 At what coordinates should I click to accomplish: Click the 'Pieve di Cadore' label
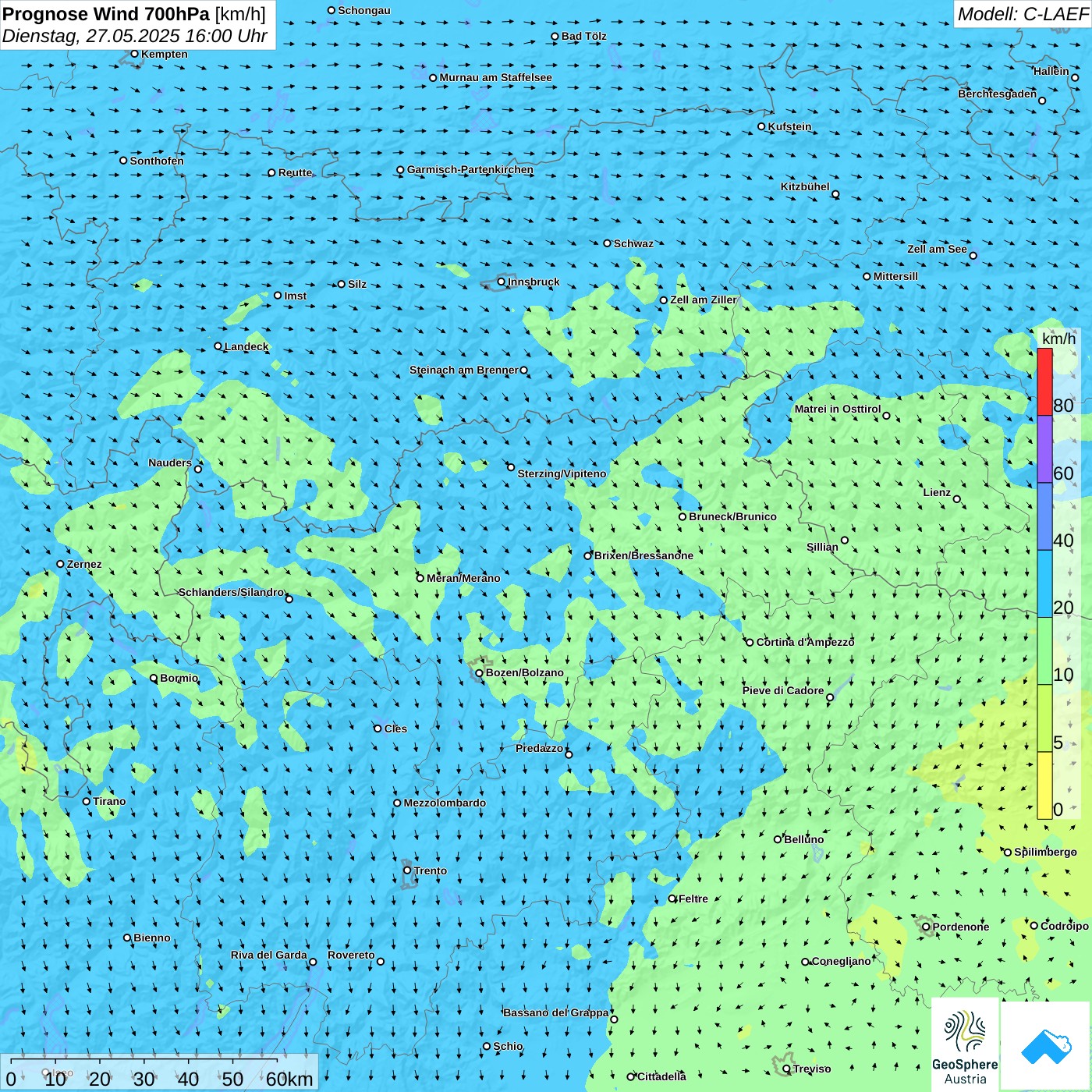coord(783,690)
